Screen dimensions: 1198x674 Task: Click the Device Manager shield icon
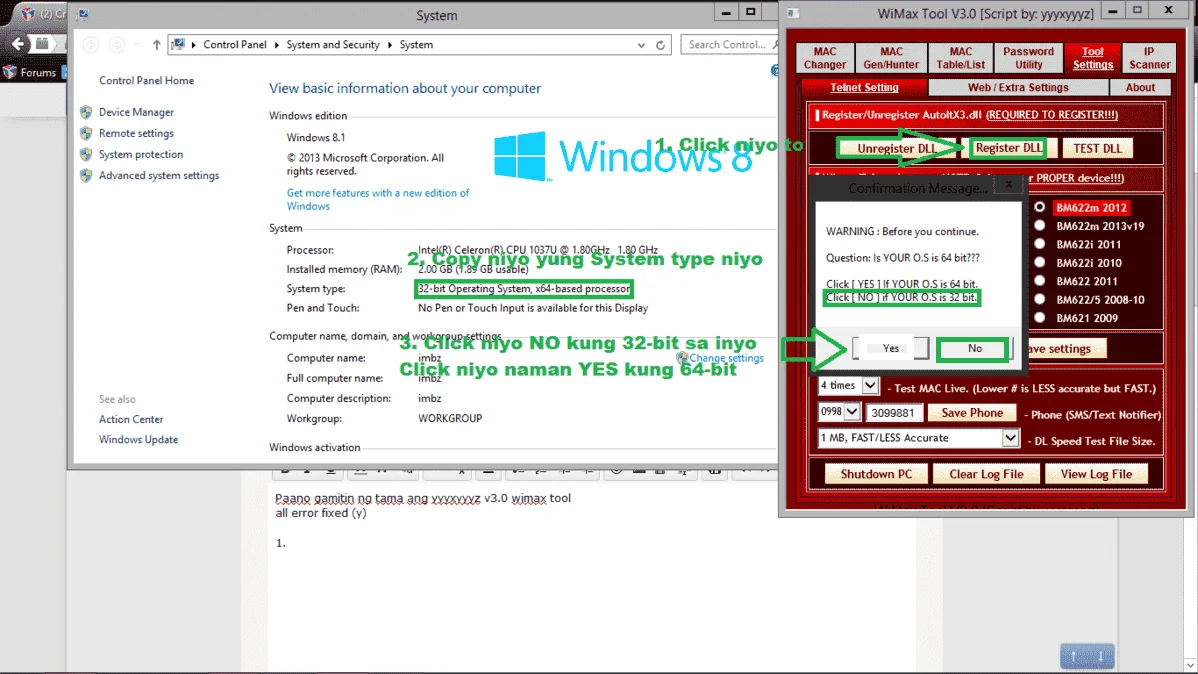coord(86,112)
